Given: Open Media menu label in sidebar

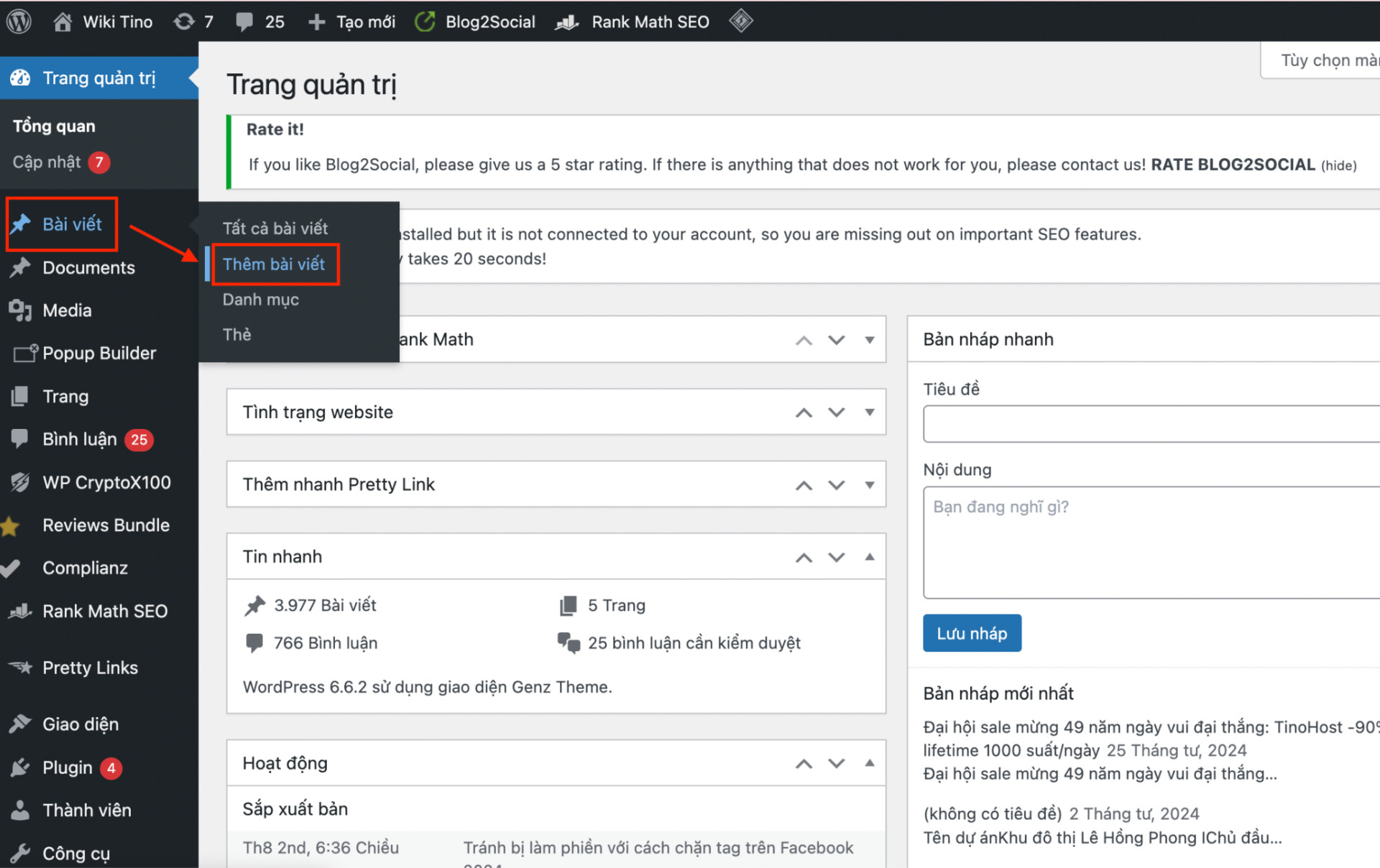Looking at the screenshot, I should pyautogui.click(x=67, y=310).
